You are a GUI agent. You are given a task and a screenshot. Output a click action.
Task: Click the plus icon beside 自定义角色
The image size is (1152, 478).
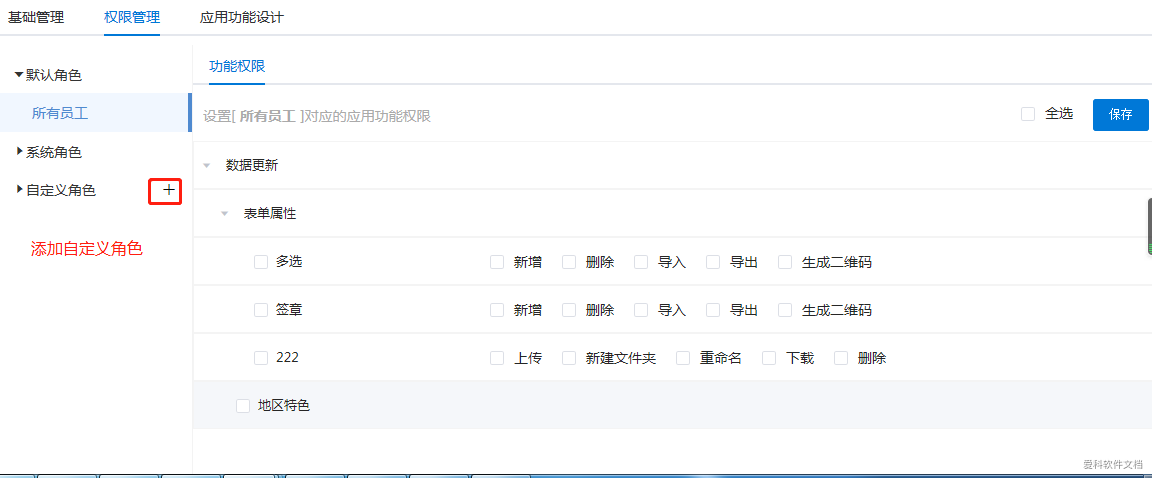point(169,191)
